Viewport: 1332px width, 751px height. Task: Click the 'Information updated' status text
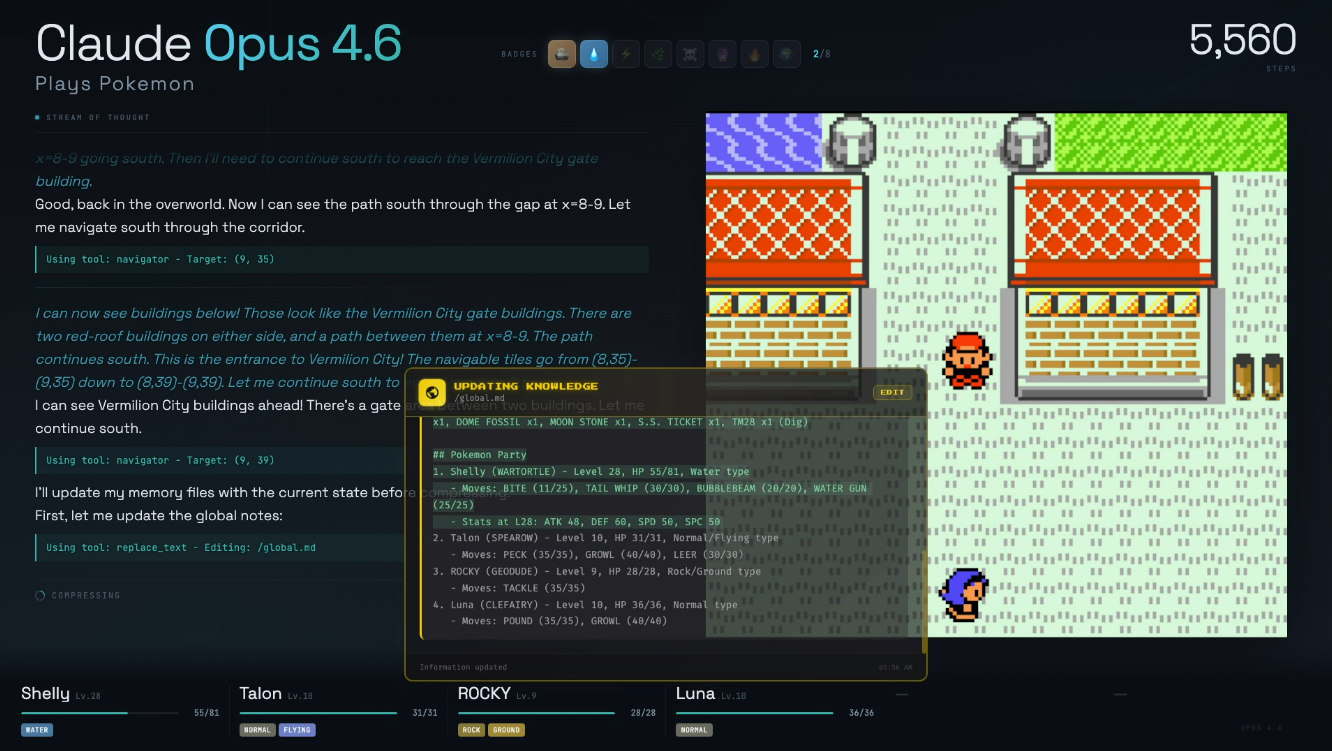click(463, 667)
